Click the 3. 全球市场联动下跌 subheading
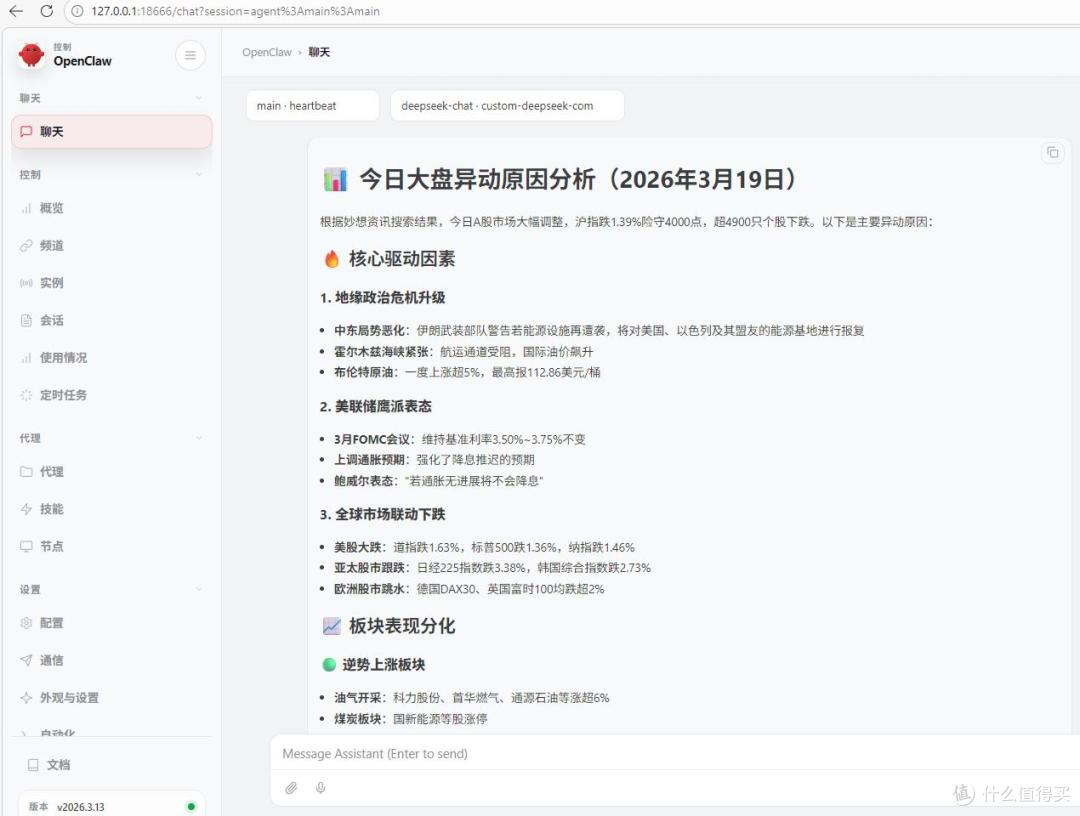This screenshot has width=1080, height=816. click(382, 514)
